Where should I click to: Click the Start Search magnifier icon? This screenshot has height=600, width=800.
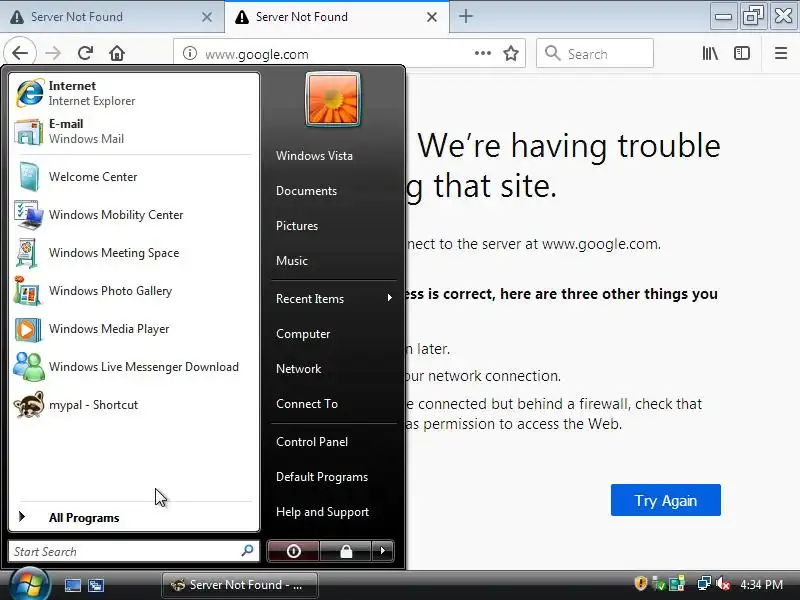coord(247,551)
